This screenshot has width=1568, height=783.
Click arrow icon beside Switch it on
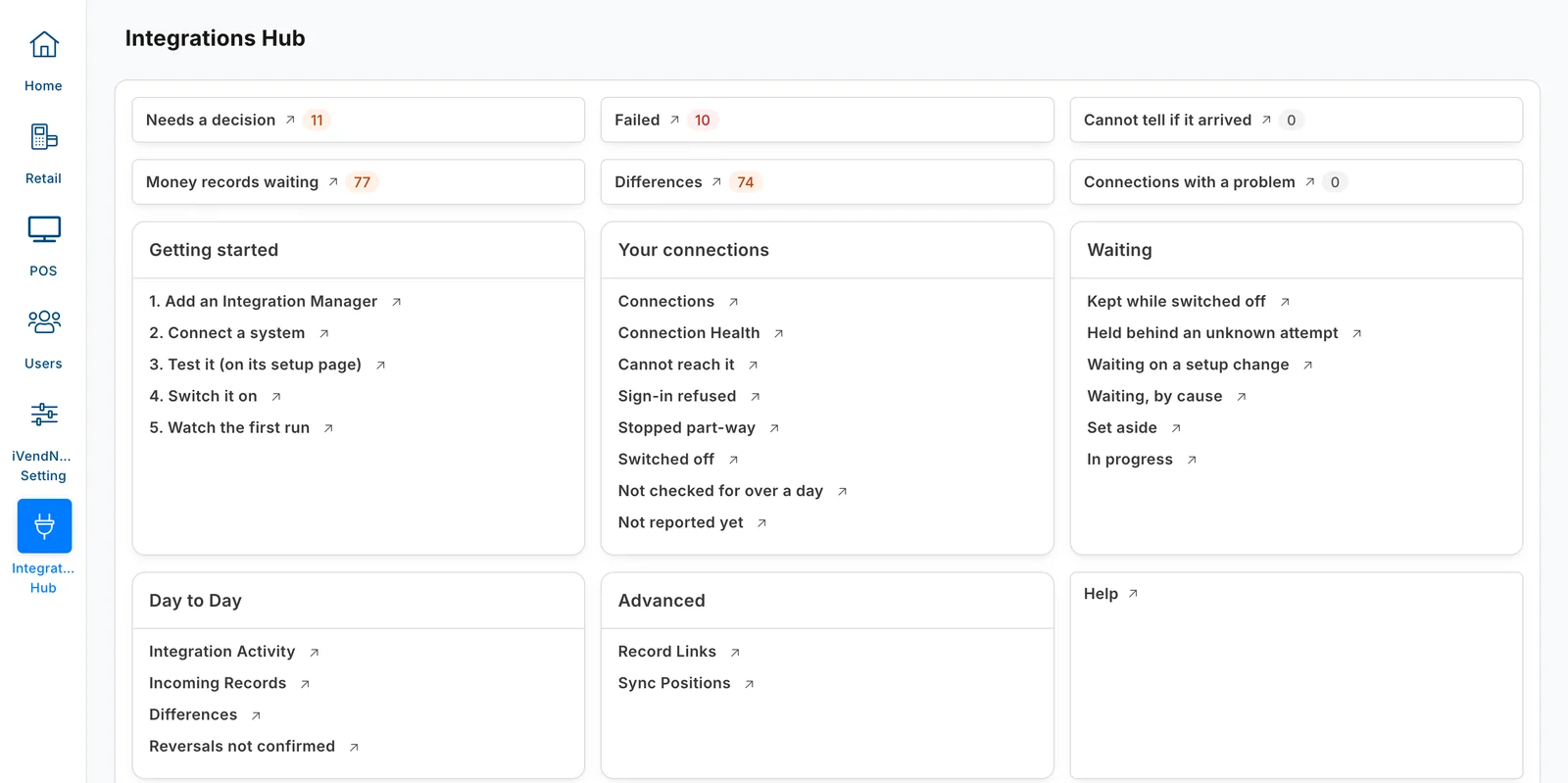276,397
